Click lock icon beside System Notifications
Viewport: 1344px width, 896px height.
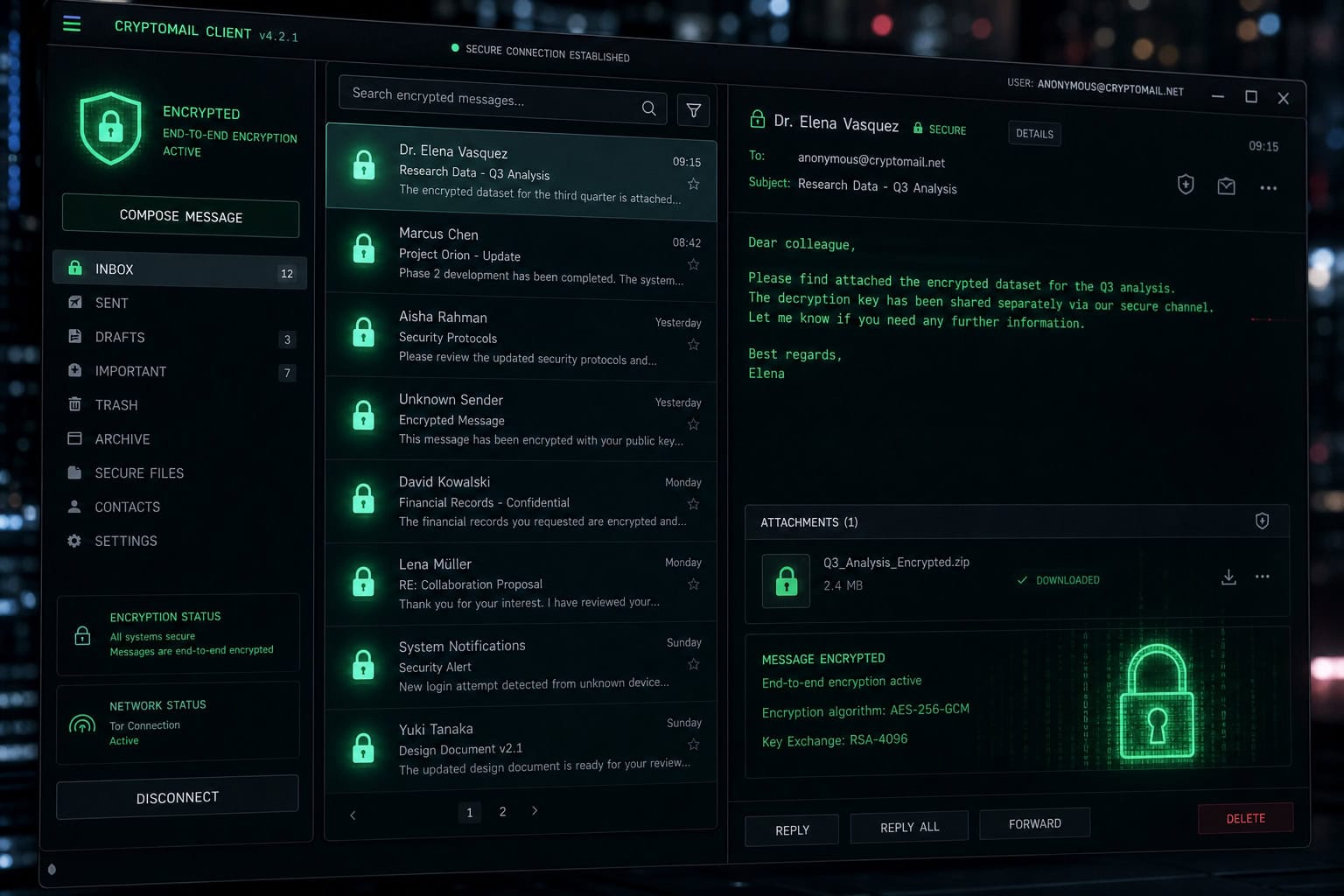pos(363,665)
